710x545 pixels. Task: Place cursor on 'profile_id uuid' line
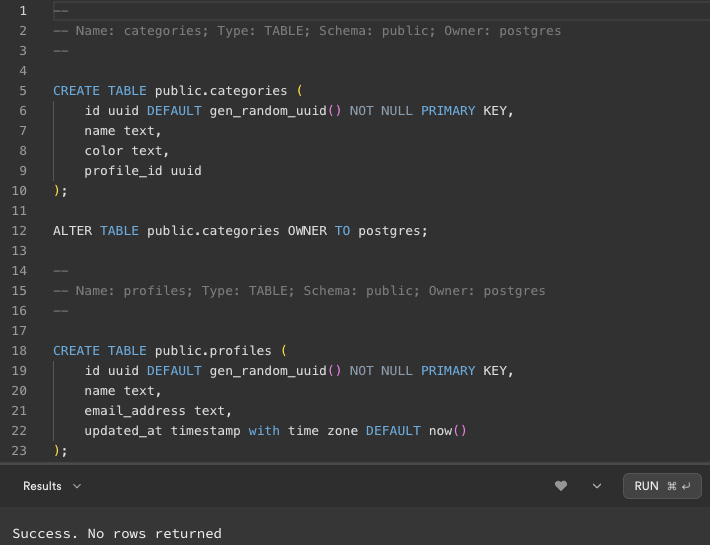point(143,171)
